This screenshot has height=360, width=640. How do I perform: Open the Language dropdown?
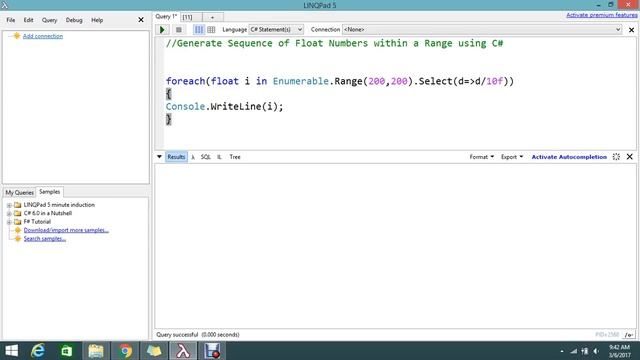276,29
